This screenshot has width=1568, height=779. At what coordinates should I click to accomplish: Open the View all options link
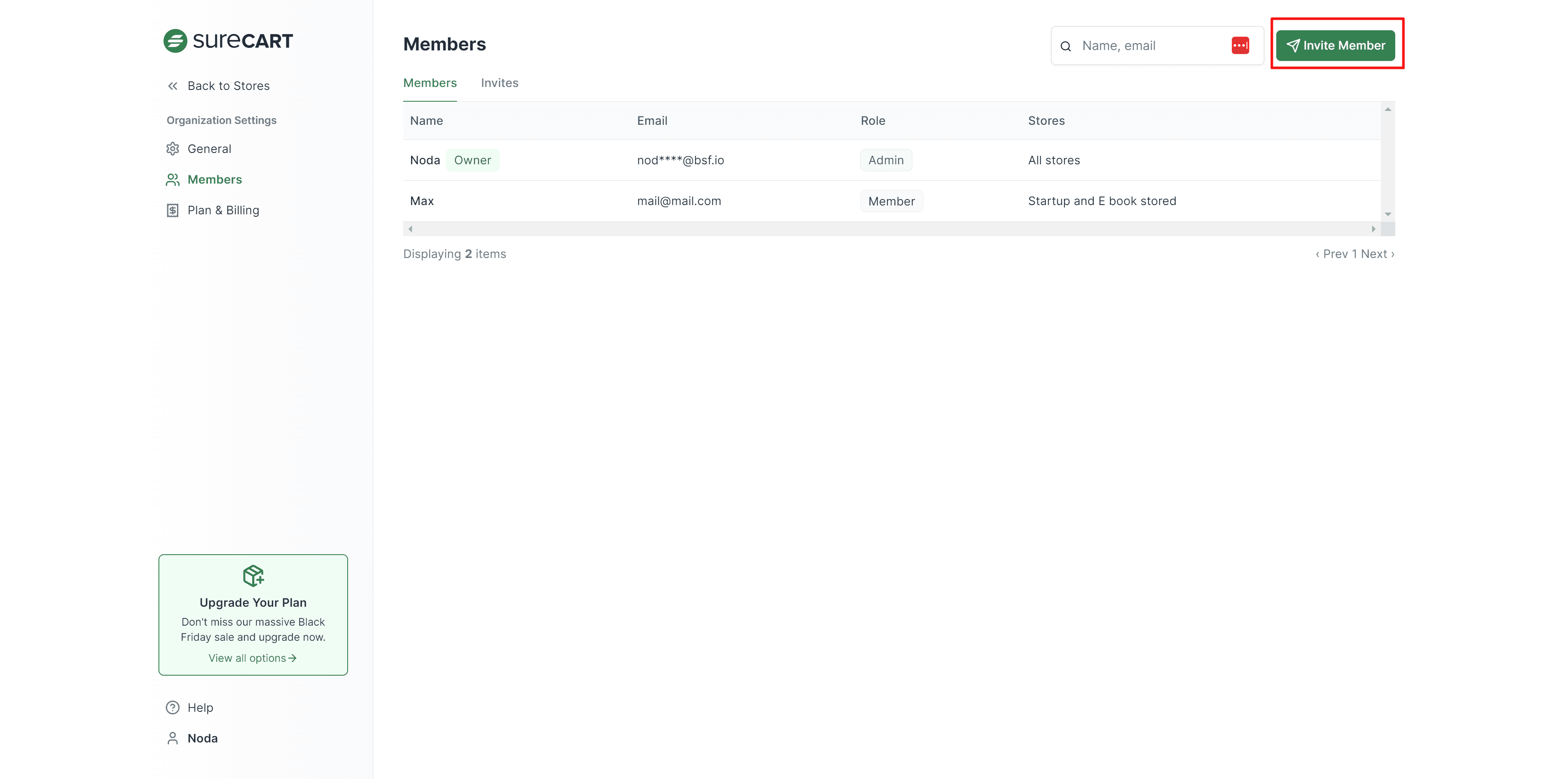(252, 658)
